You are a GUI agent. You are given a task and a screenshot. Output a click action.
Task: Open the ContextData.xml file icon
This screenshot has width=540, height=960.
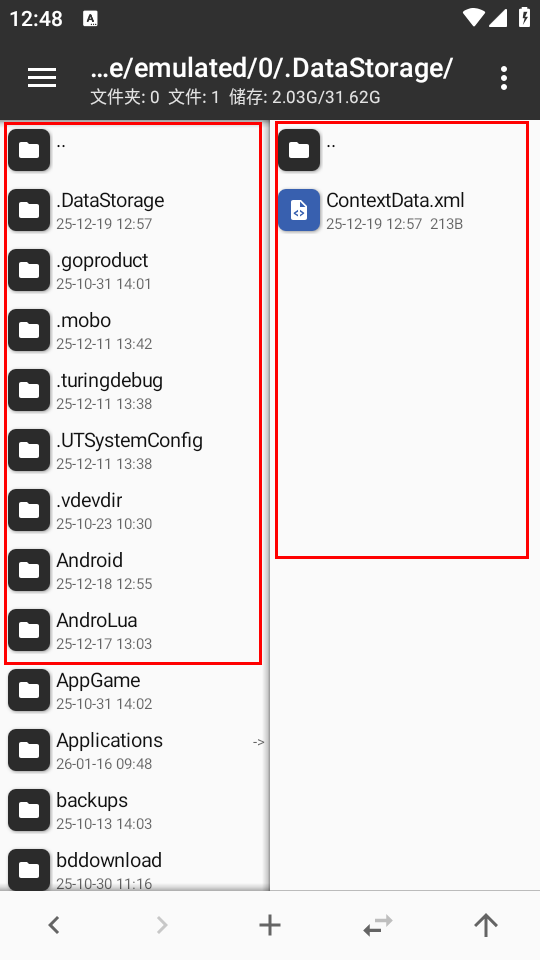point(299,210)
